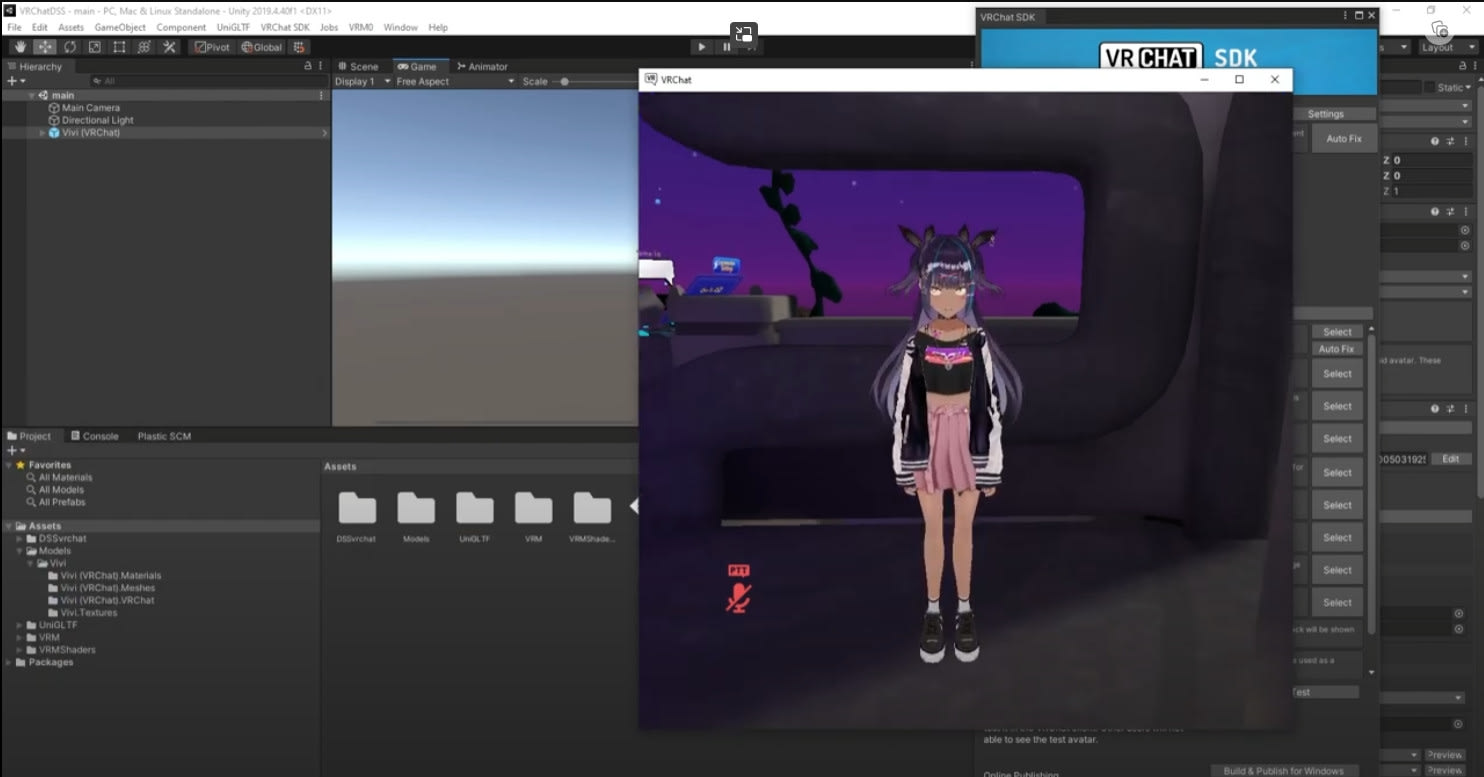Select the Hand tool in toolbar
The image size is (1484, 777).
(x=20, y=47)
